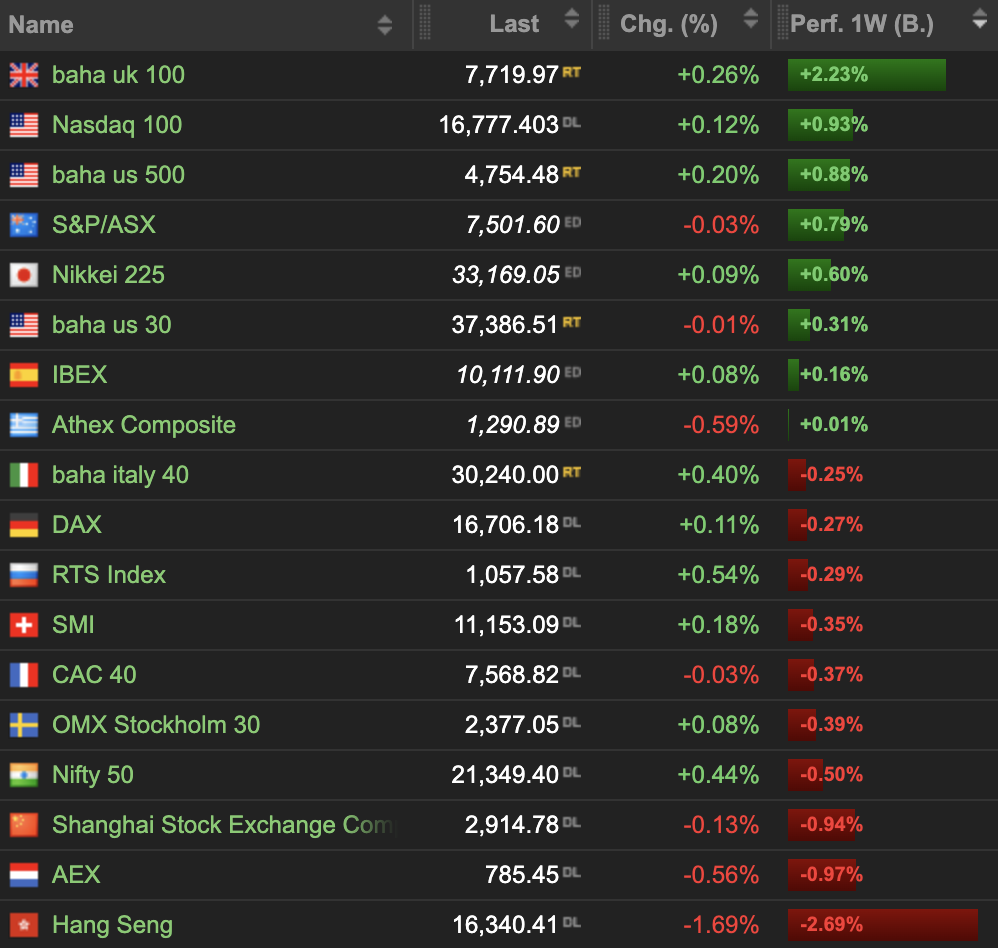Select the China flag beside Shanghai Stock Exchange
This screenshot has height=948, width=998.
coord(24,825)
